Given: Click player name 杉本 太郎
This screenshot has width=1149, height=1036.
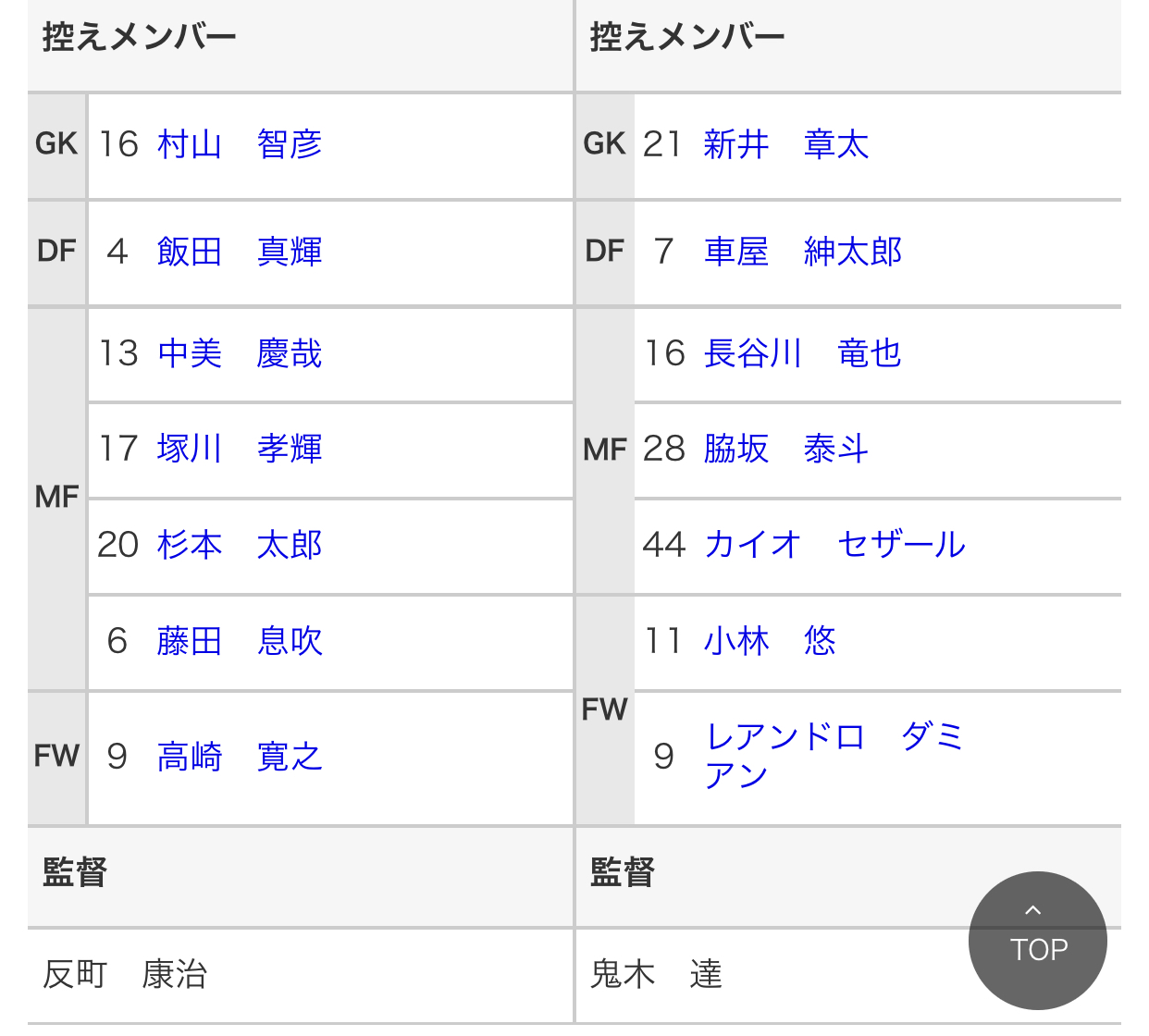Looking at the screenshot, I should point(240,545).
